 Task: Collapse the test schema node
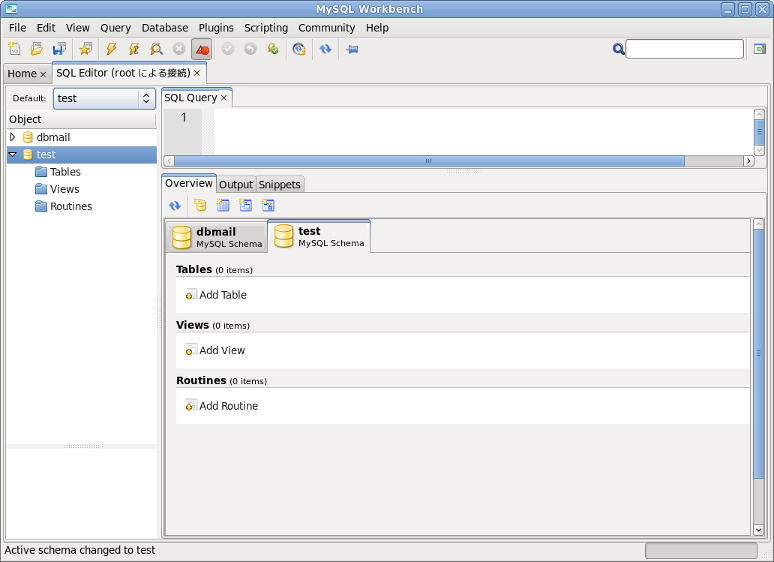pyautogui.click(x=13, y=154)
